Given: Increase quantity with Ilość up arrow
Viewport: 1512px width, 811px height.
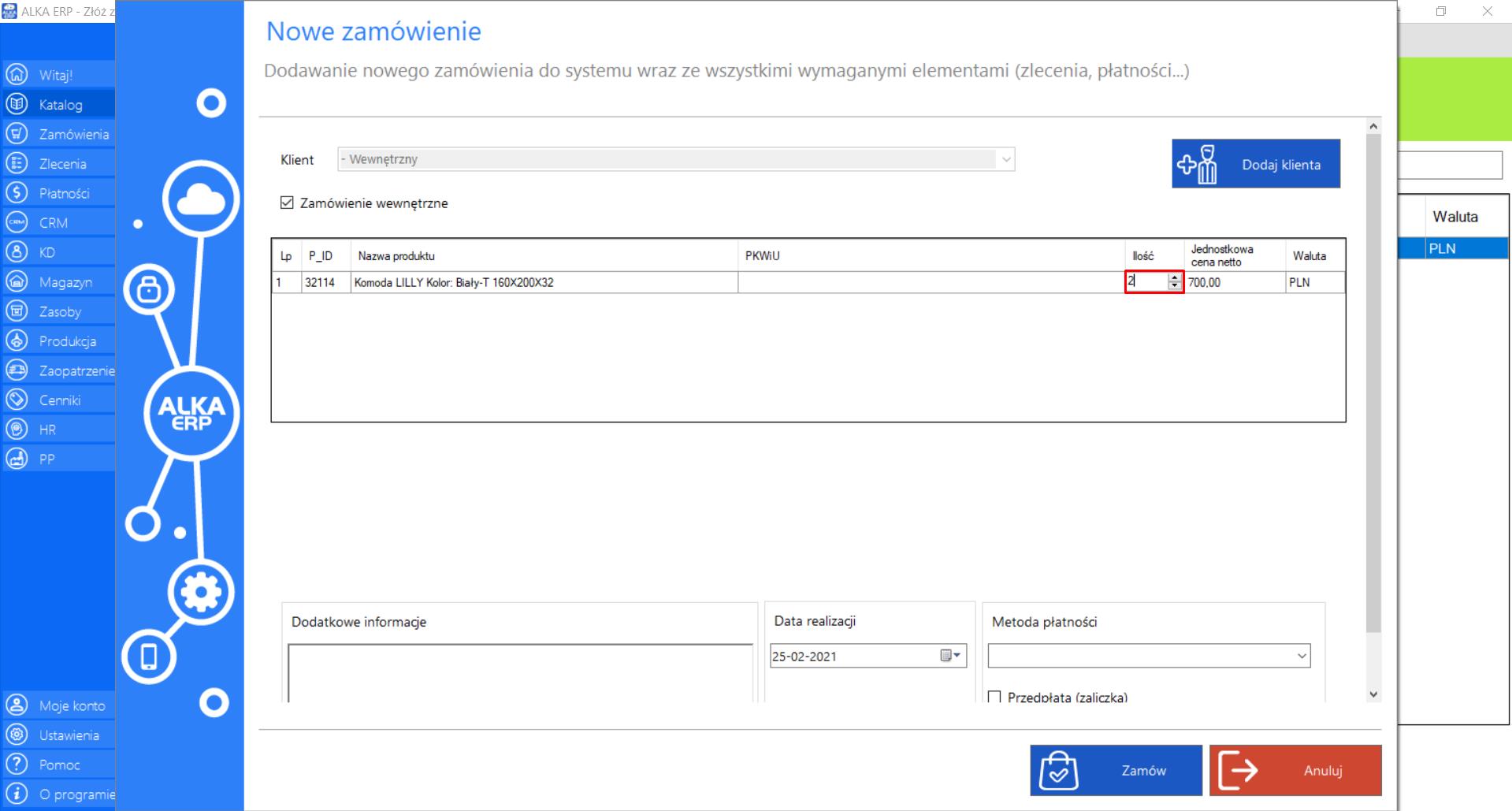Looking at the screenshot, I should click(1174, 277).
